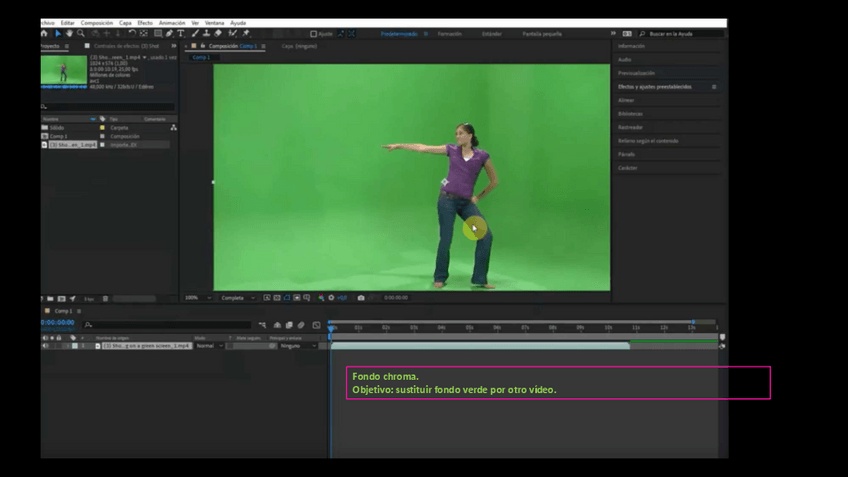
Task: Create new folder in the Project panel
Action: pyautogui.click(x=52, y=299)
